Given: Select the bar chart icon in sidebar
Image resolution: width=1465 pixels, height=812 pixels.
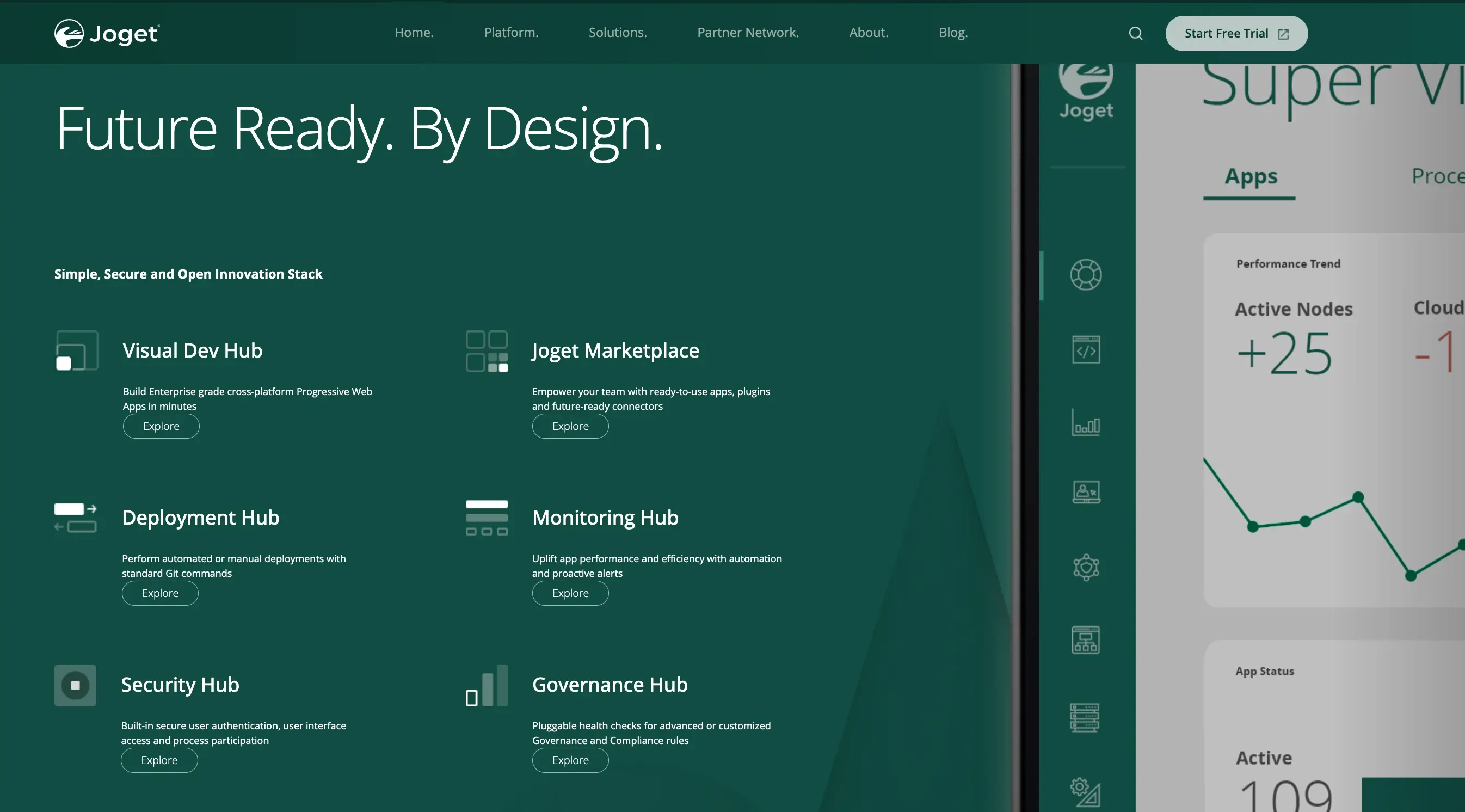Looking at the screenshot, I should (1086, 422).
